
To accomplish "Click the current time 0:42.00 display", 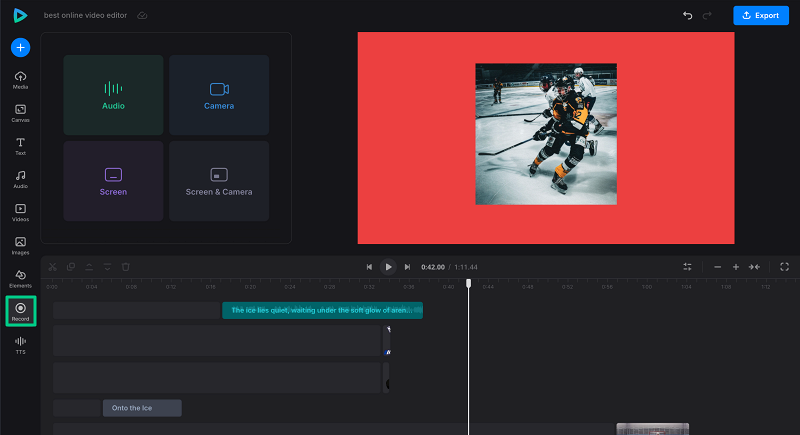I will click(433, 267).
